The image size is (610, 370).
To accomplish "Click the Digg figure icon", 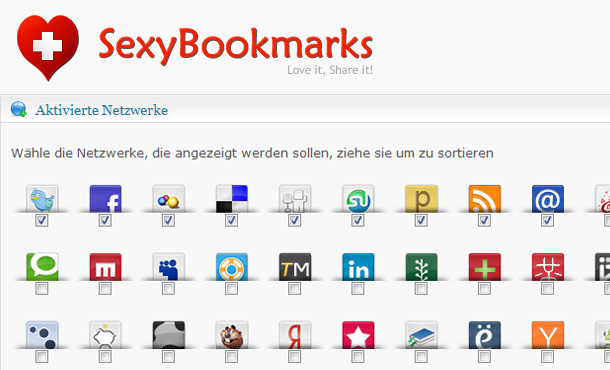I will (x=295, y=199).
